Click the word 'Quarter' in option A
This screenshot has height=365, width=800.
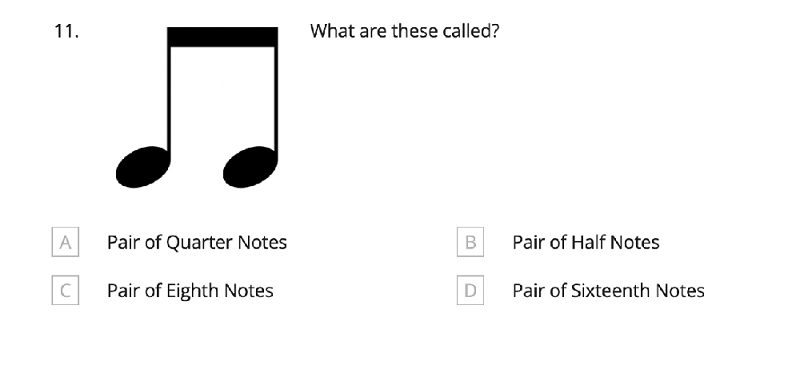[x=193, y=242]
